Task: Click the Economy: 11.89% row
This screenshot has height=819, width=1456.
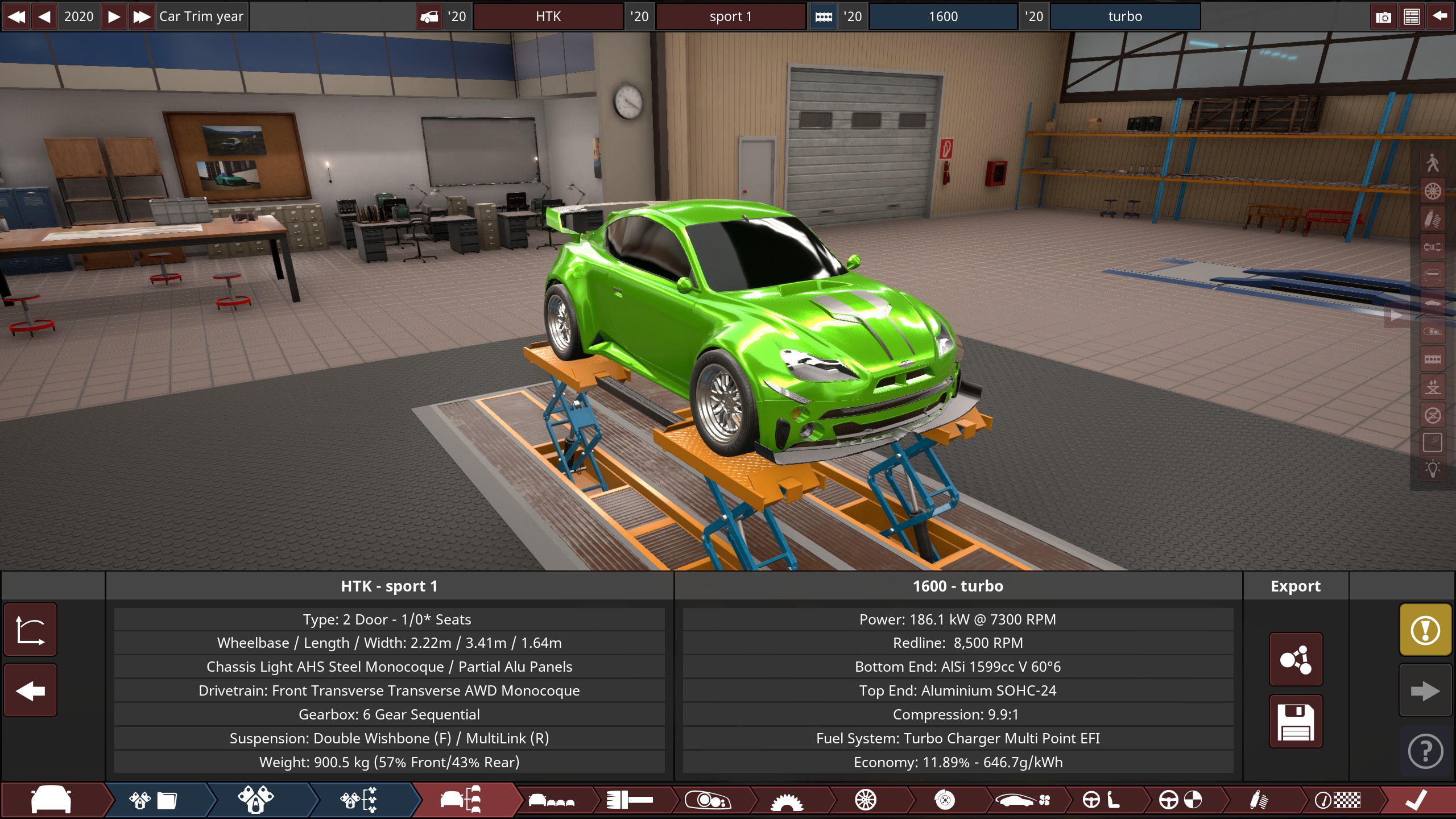Action: click(x=958, y=762)
